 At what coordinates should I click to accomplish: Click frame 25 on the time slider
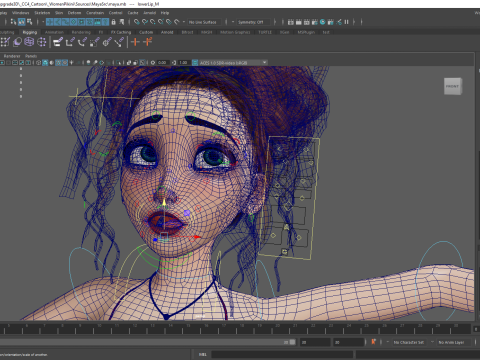click(366, 326)
